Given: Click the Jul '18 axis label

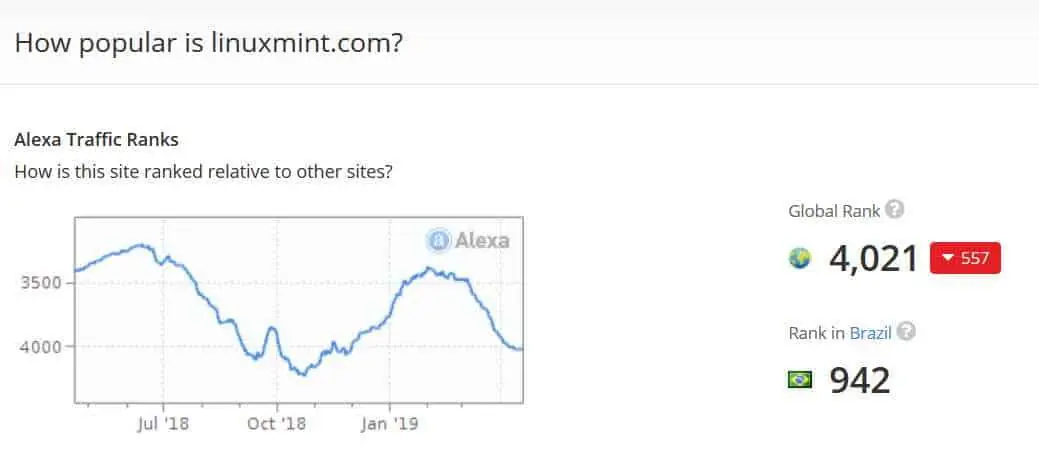Looking at the screenshot, I should point(163,424).
